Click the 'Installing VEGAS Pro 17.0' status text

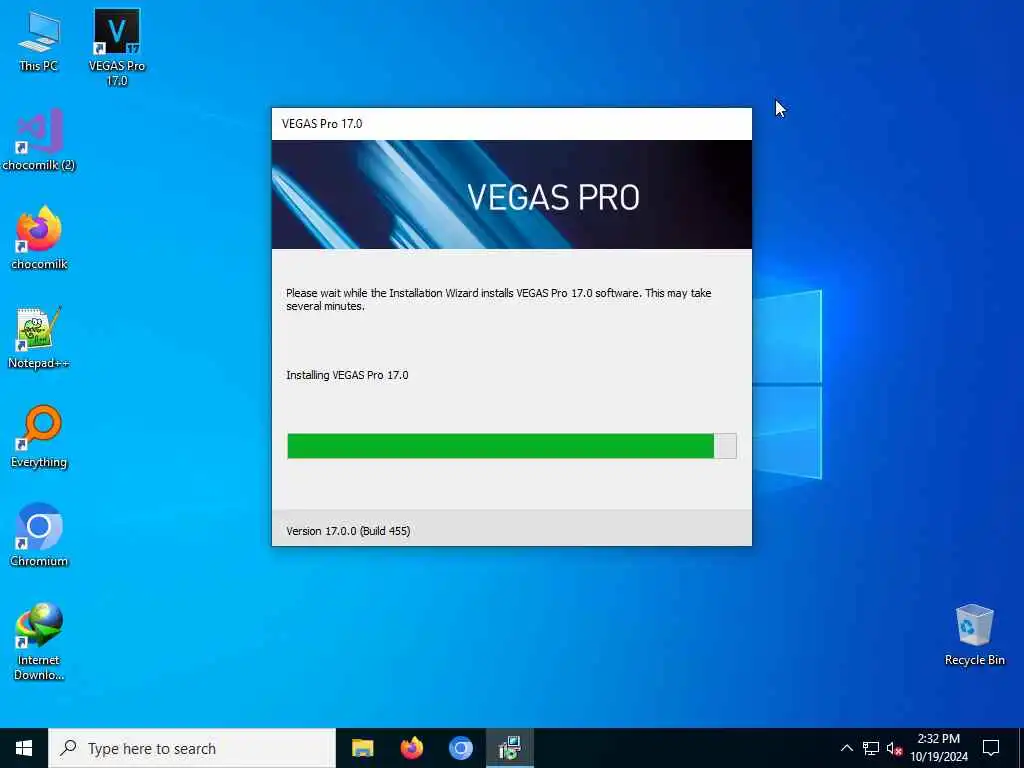(x=347, y=375)
